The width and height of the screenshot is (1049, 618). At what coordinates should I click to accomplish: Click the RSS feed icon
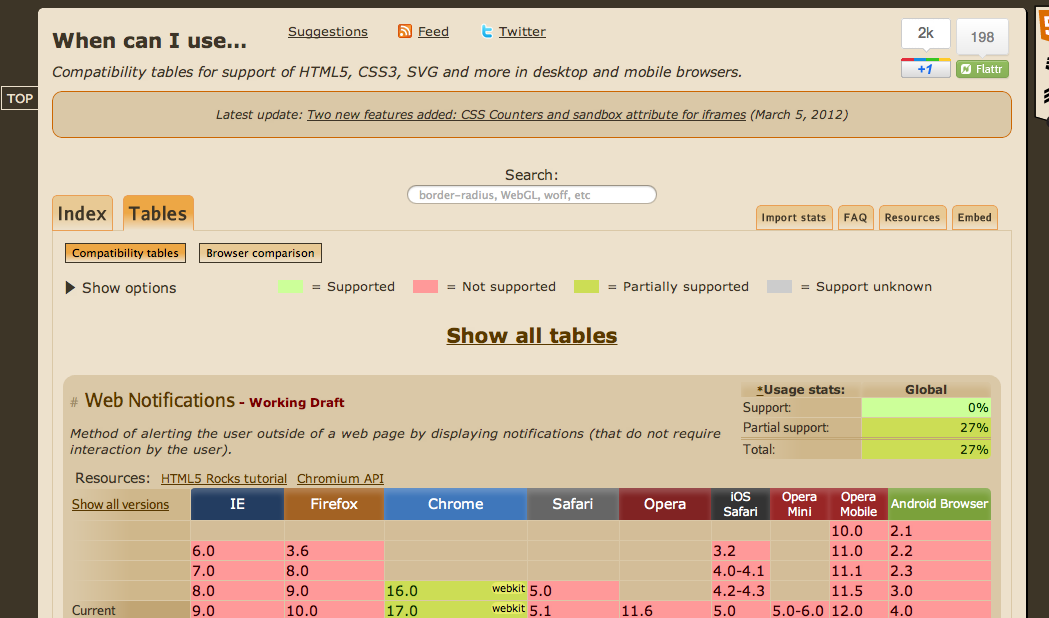point(405,31)
